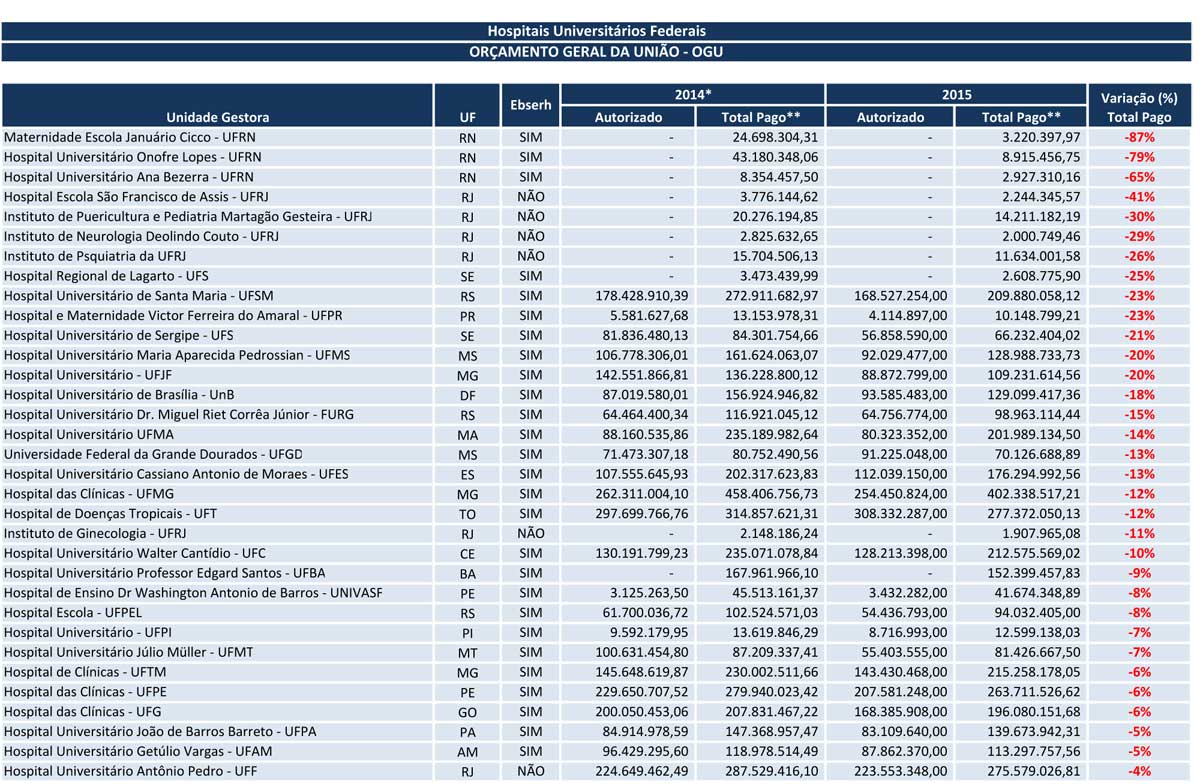This screenshot has height=784, width=1200.
Task: Select the '2014*' year header cell
Action: point(693,94)
